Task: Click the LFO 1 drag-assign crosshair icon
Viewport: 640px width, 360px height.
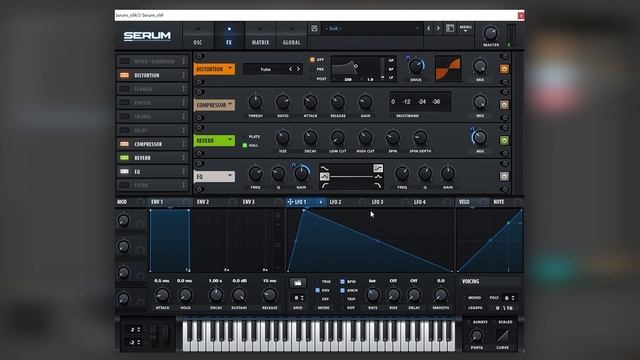Action: click(x=290, y=202)
